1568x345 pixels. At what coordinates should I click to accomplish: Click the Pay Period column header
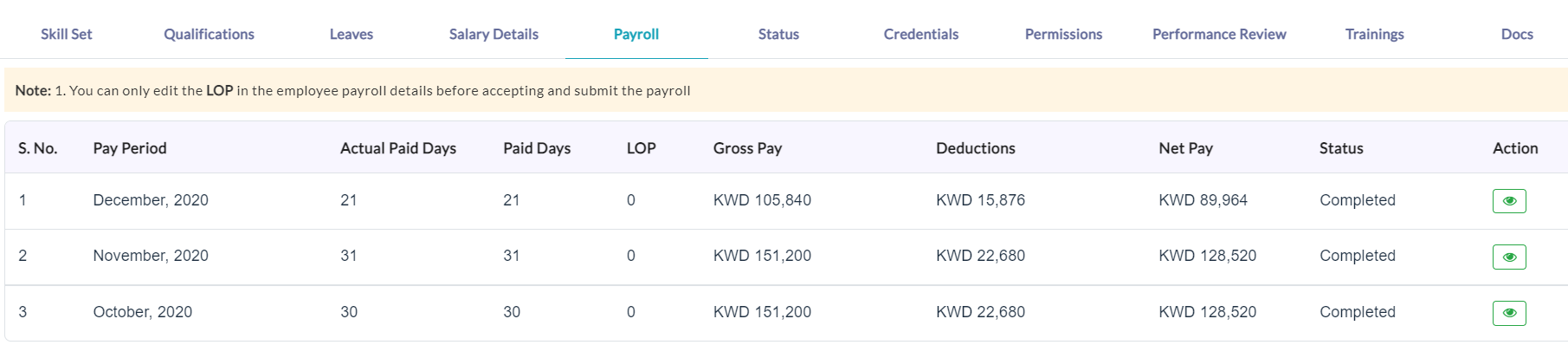[130, 148]
